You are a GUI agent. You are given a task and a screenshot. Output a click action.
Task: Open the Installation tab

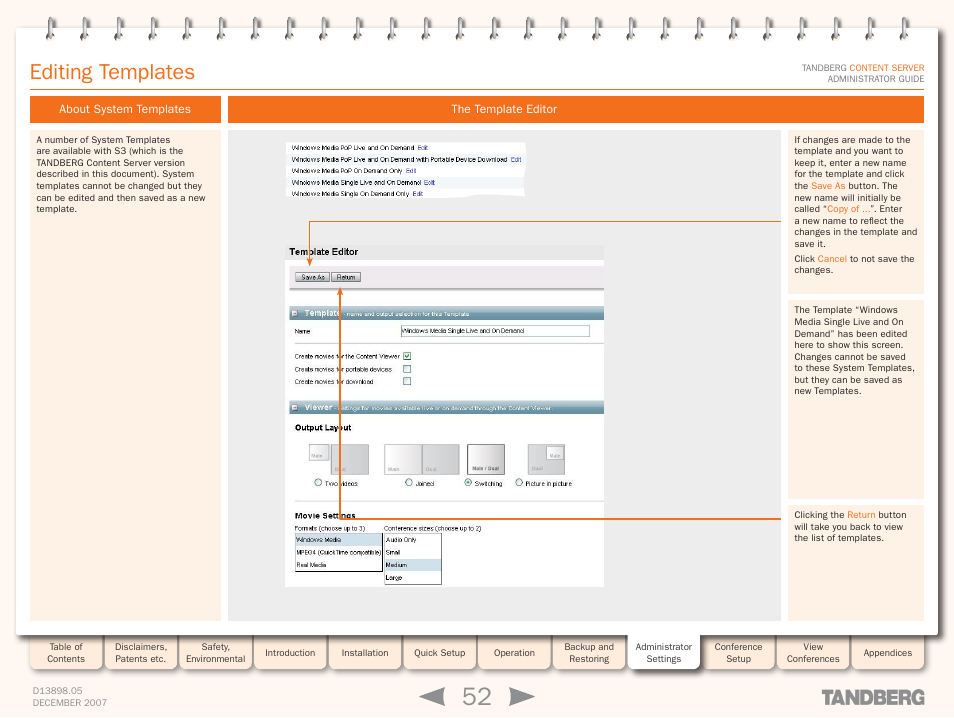tap(365, 653)
